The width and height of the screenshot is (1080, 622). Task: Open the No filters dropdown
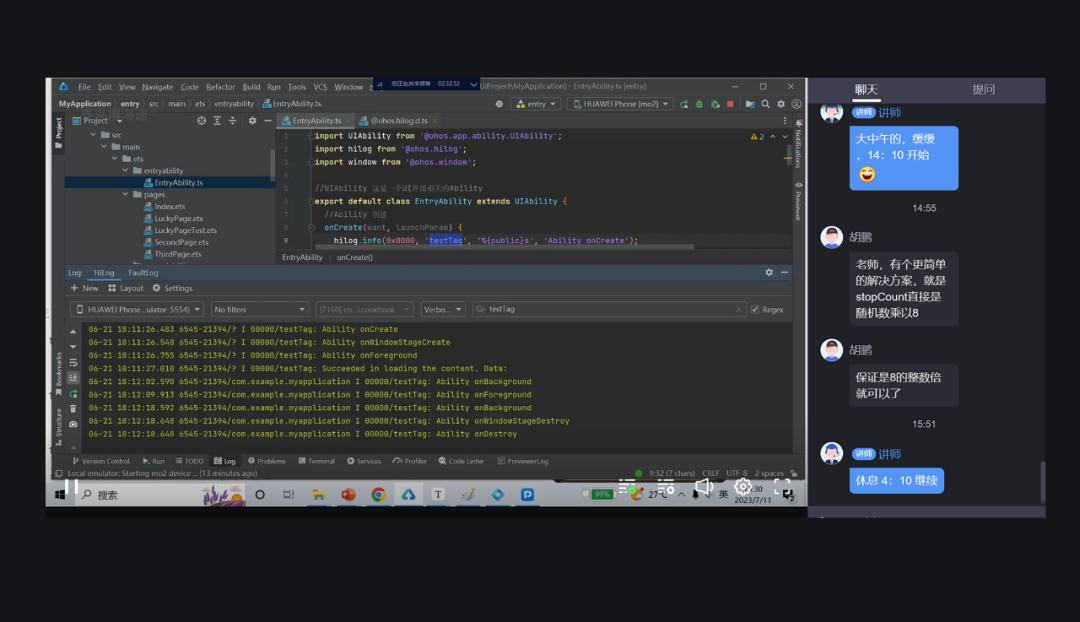(259, 310)
